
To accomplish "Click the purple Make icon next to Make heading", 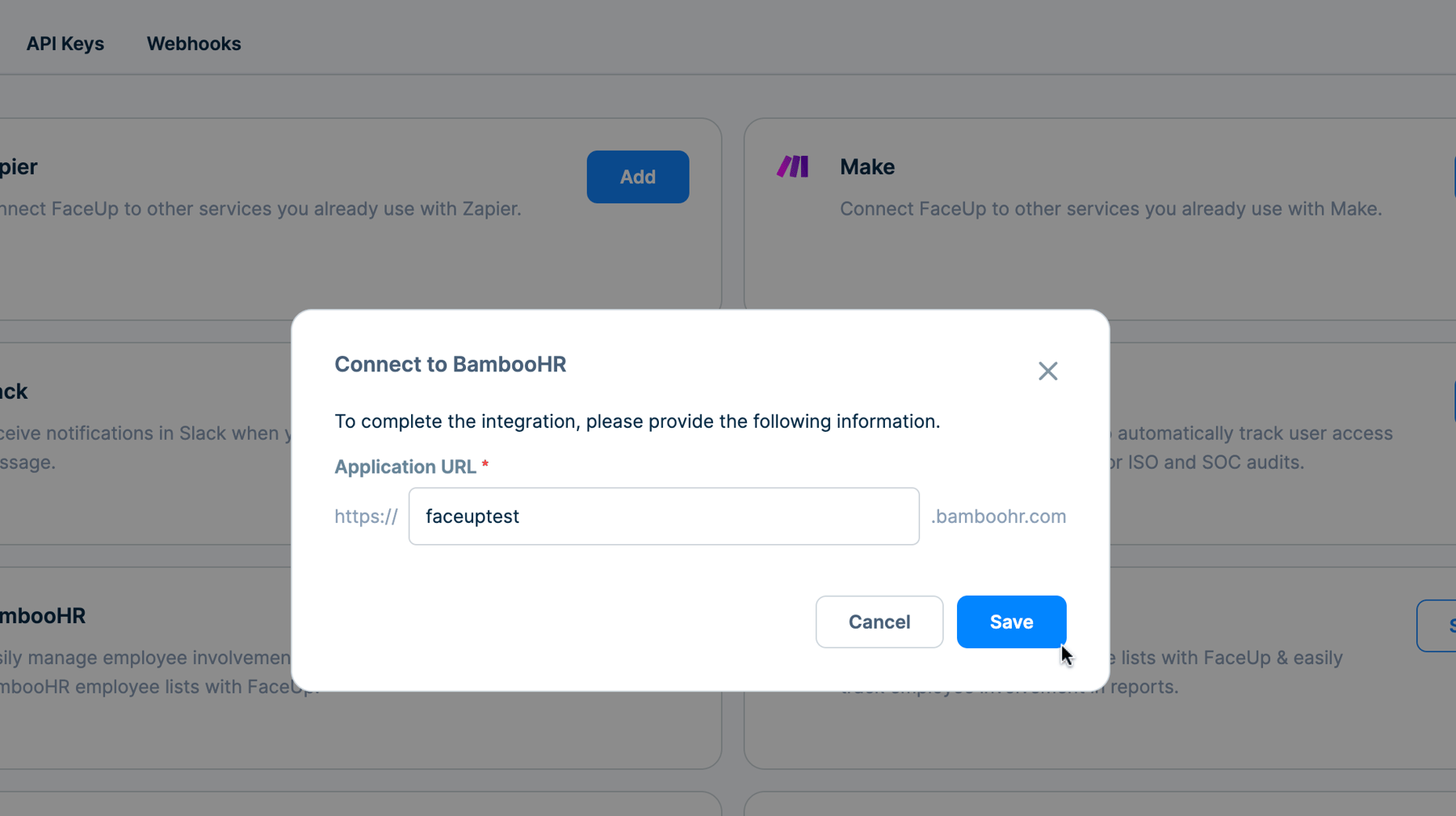I will tap(792, 165).
